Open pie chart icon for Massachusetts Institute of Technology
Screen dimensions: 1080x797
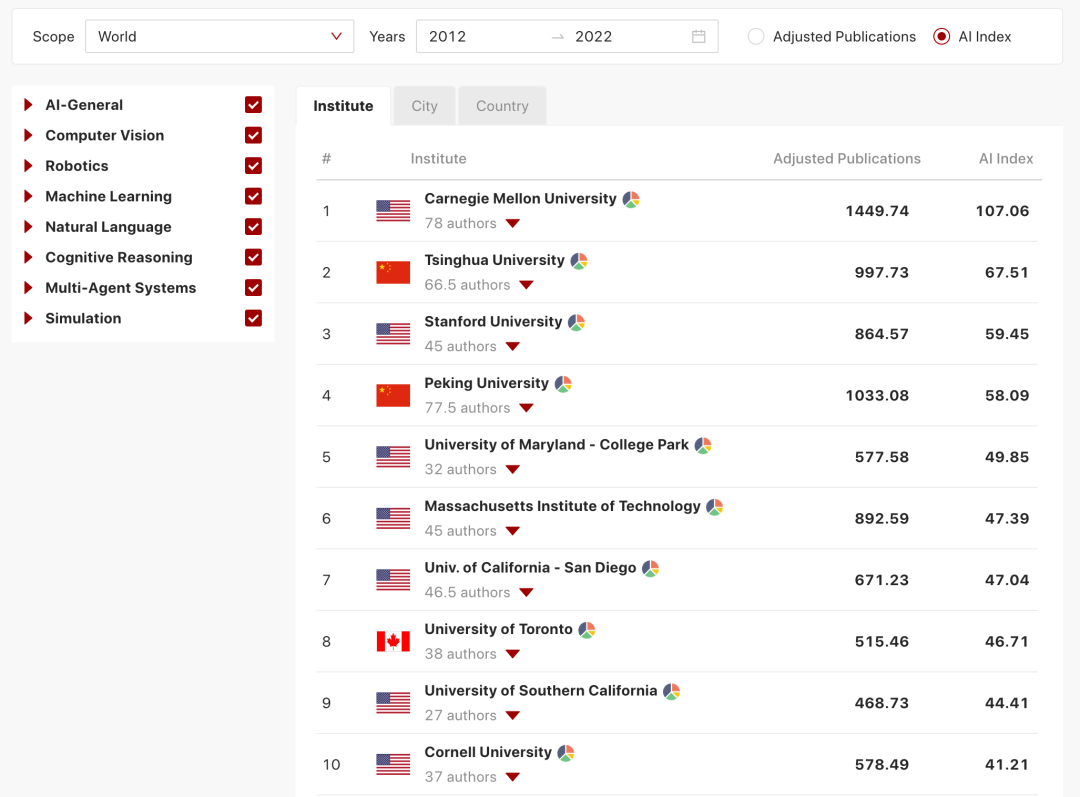[715, 507]
